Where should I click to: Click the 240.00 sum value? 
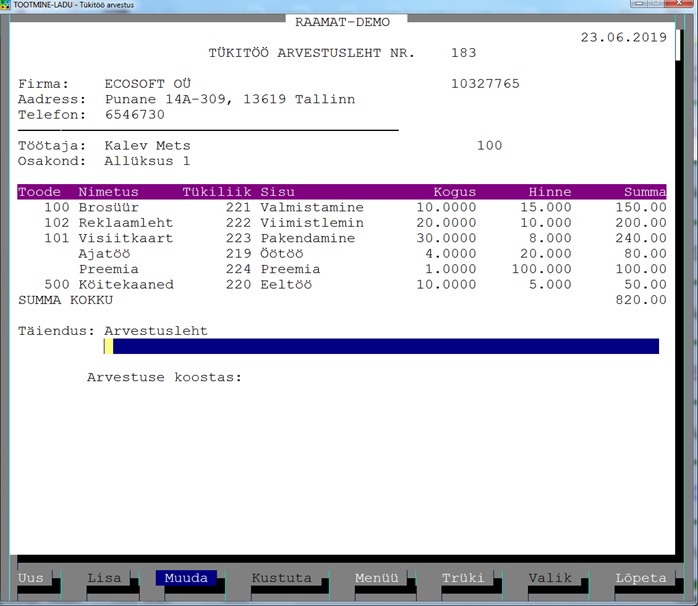[x=641, y=238]
